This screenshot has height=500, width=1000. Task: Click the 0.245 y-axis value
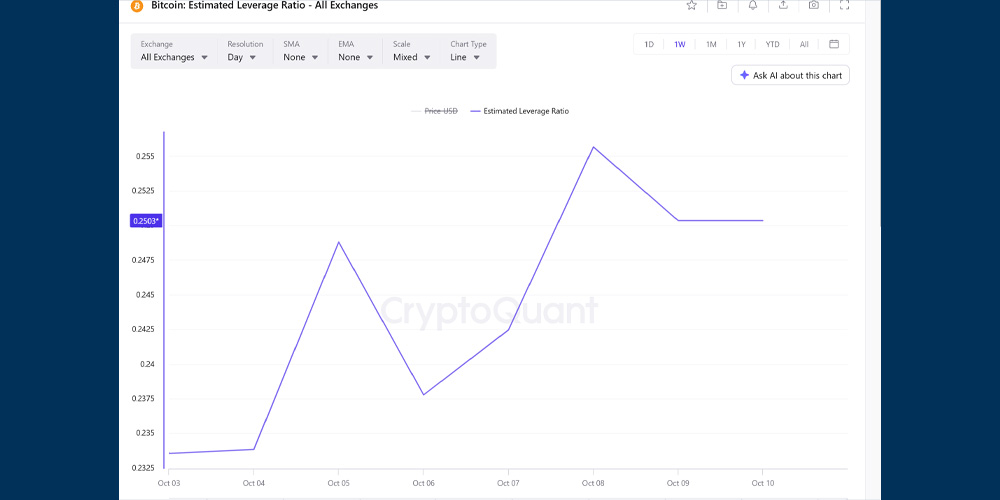click(143, 295)
